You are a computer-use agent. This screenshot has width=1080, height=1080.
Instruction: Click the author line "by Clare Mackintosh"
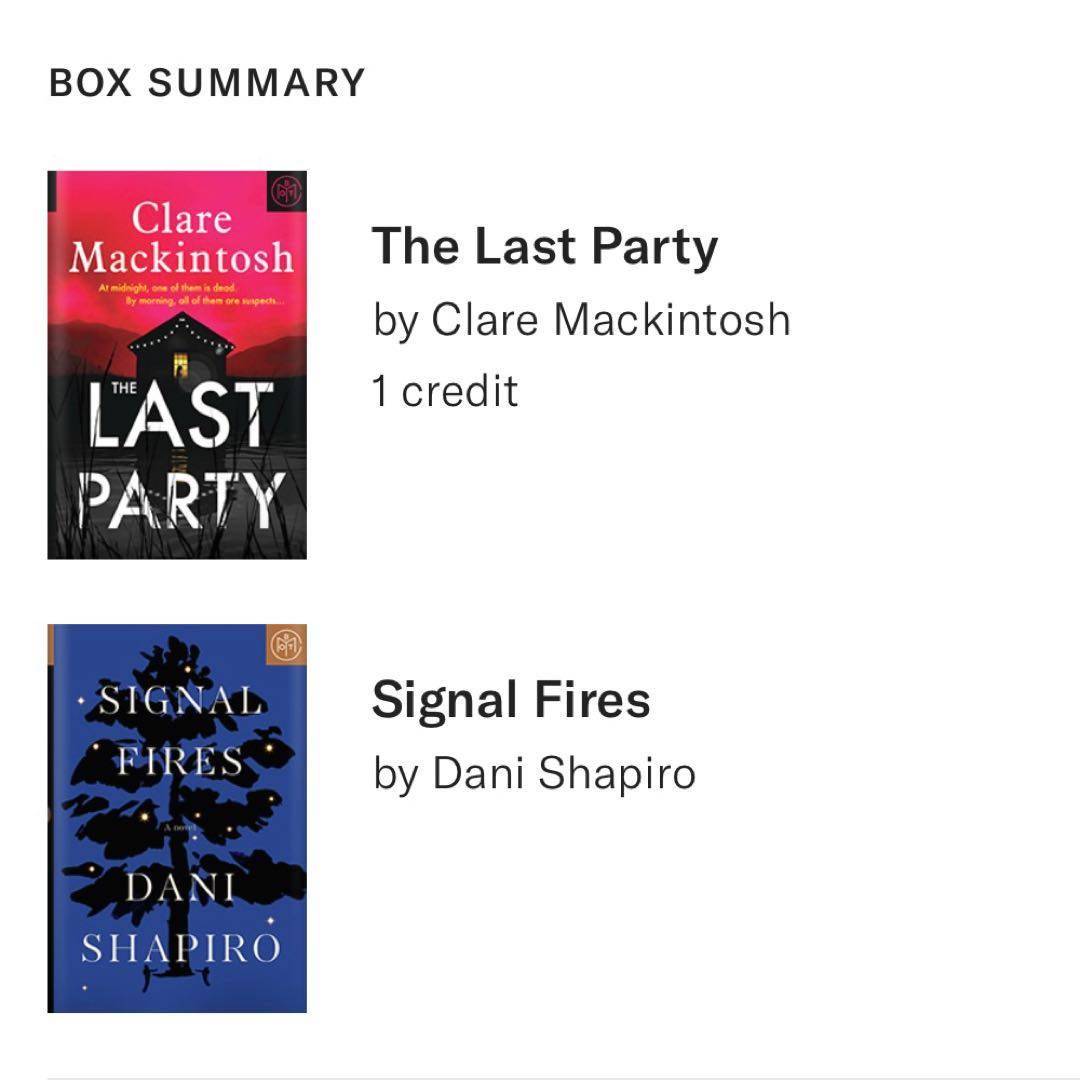tap(581, 320)
